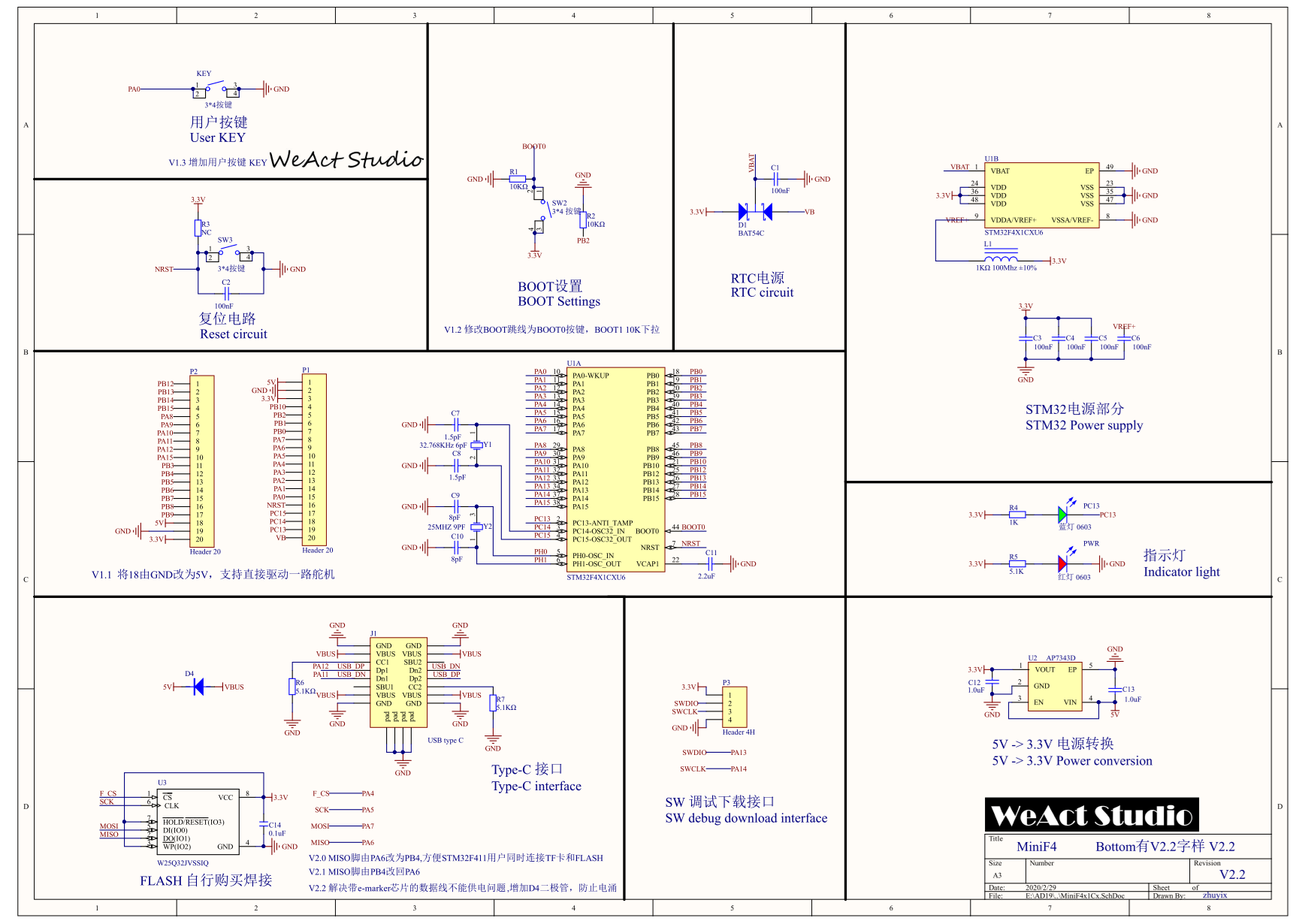The height and width of the screenshot is (924, 1305).
Task: Click the V2.0 MISO revision note
Action: [456, 858]
